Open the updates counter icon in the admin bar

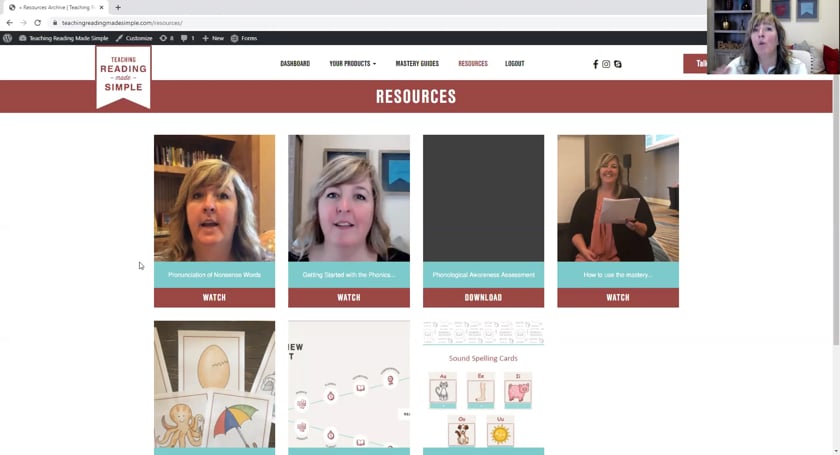tap(167, 38)
